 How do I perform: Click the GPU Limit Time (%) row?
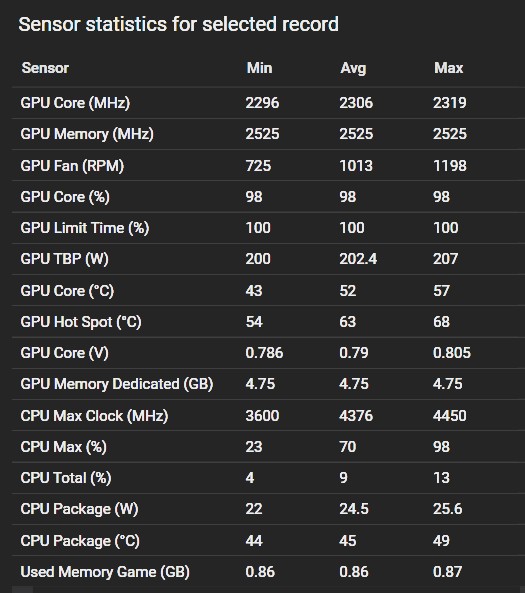point(269,228)
